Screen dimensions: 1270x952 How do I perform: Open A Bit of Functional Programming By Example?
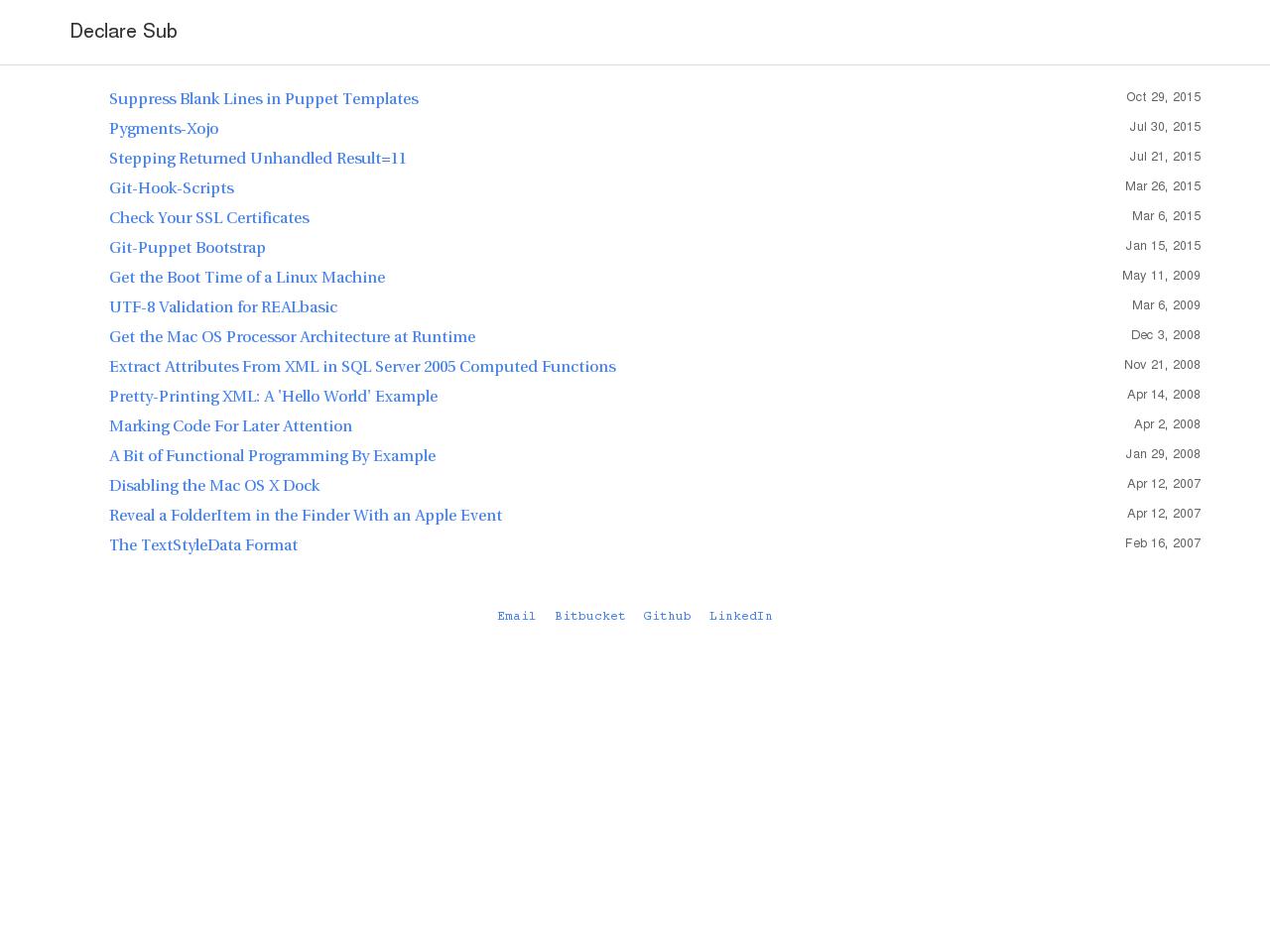point(272,456)
